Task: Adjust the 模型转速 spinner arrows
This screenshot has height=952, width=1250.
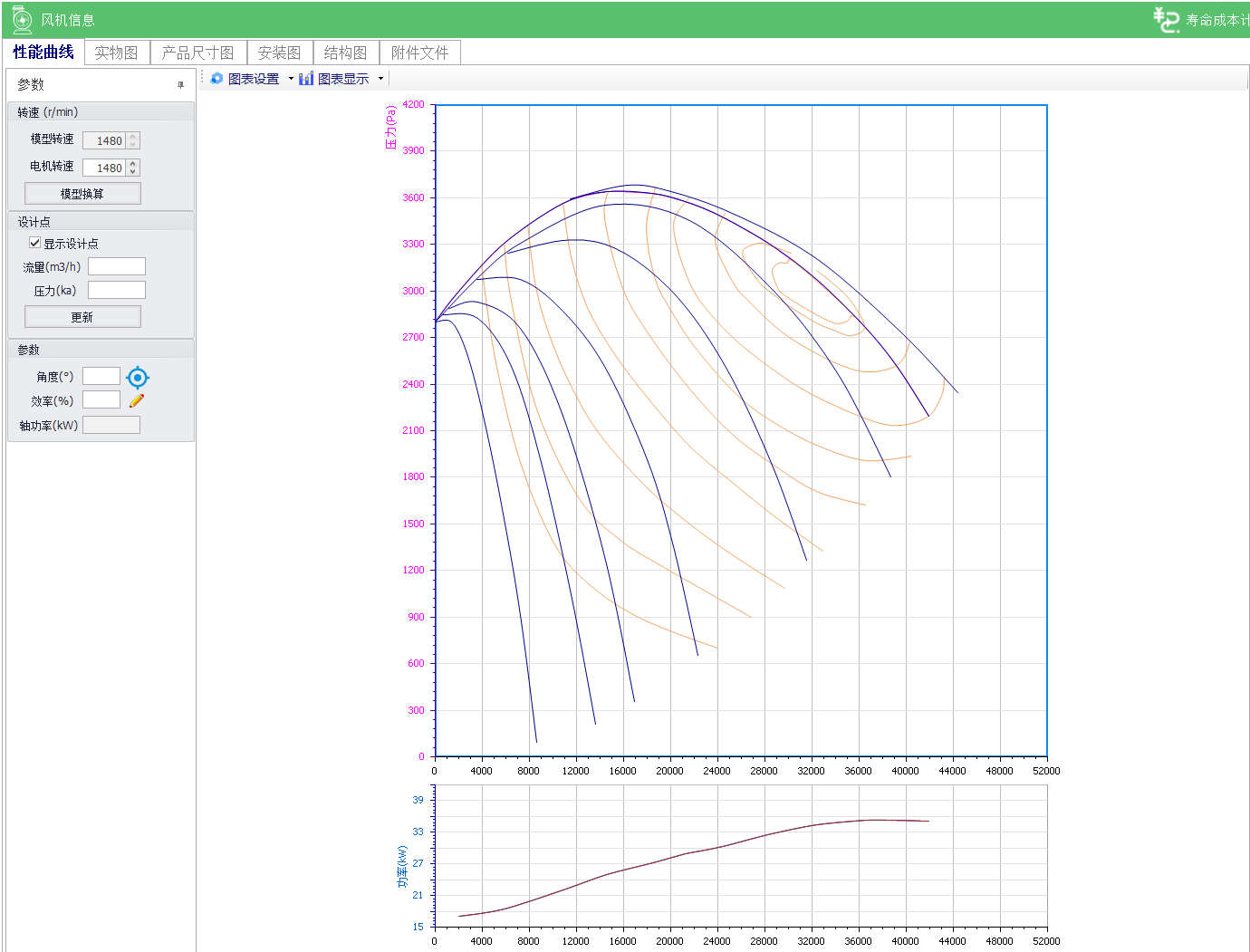Action: (133, 140)
